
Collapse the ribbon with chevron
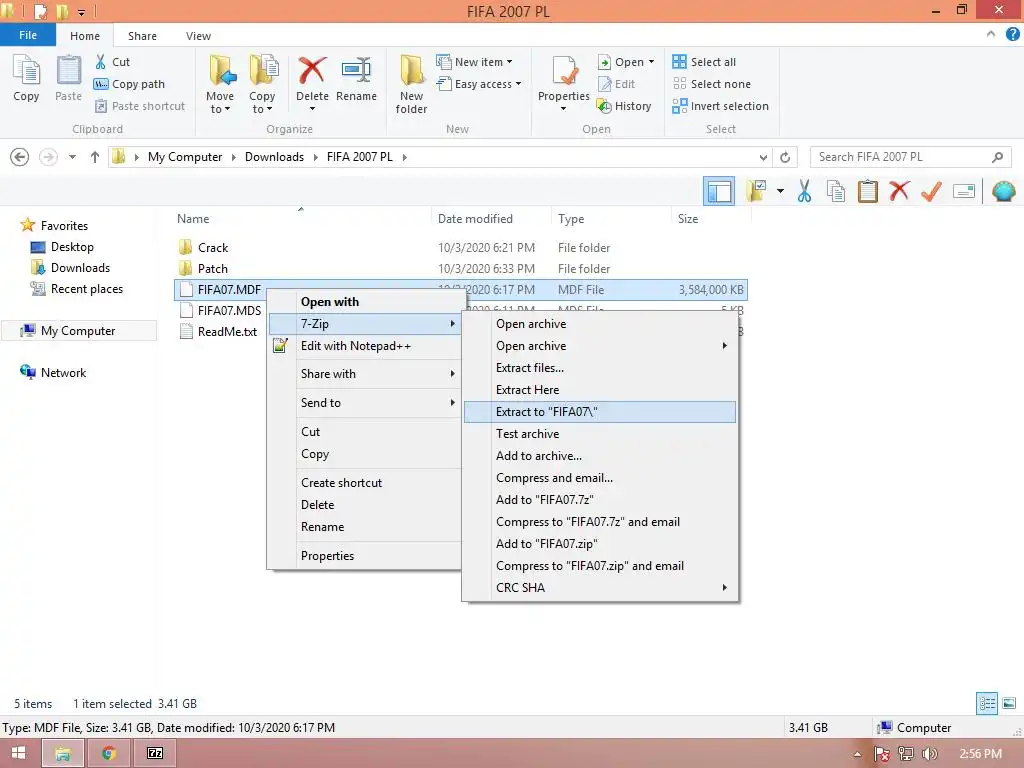coord(991,35)
